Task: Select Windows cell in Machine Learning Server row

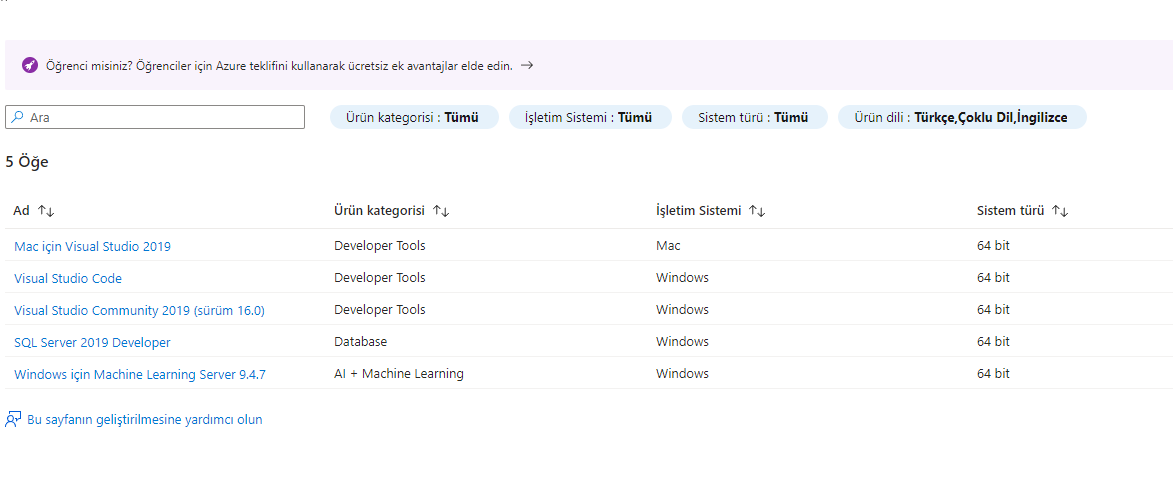Action: coord(682,373)
